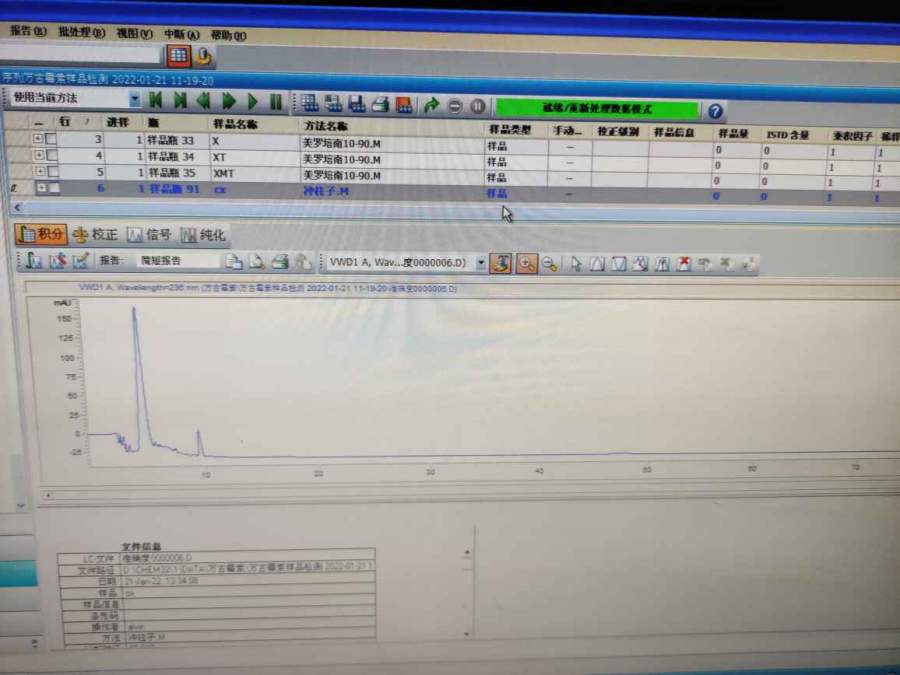The image size is (900, 675).
Task: Start stepping with the green play arrow
Action: tap(253, 102)
